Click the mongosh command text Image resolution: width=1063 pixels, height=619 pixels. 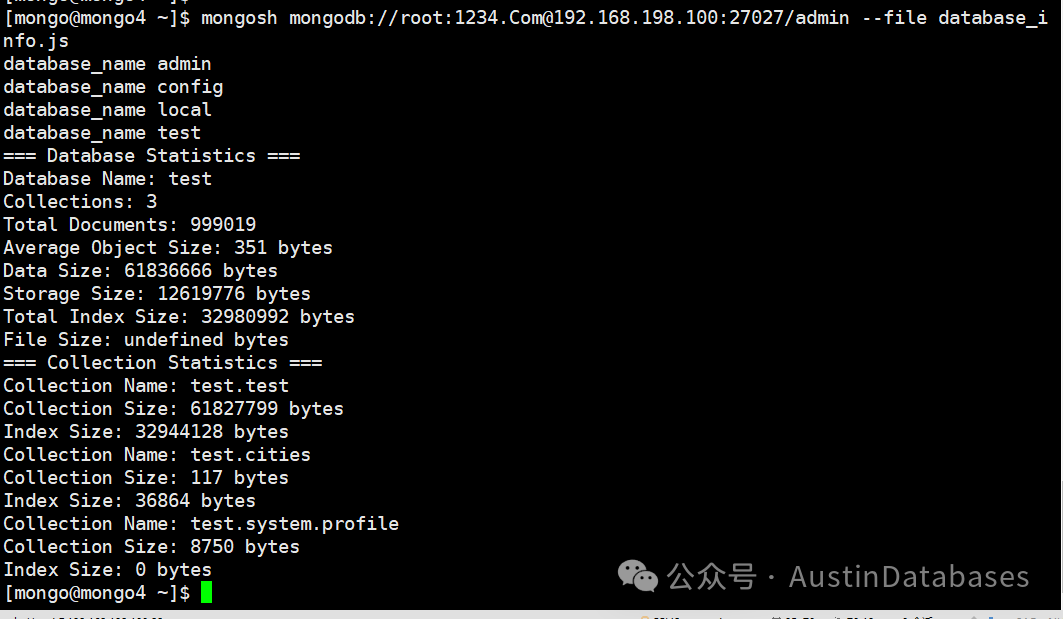[239, 18]
